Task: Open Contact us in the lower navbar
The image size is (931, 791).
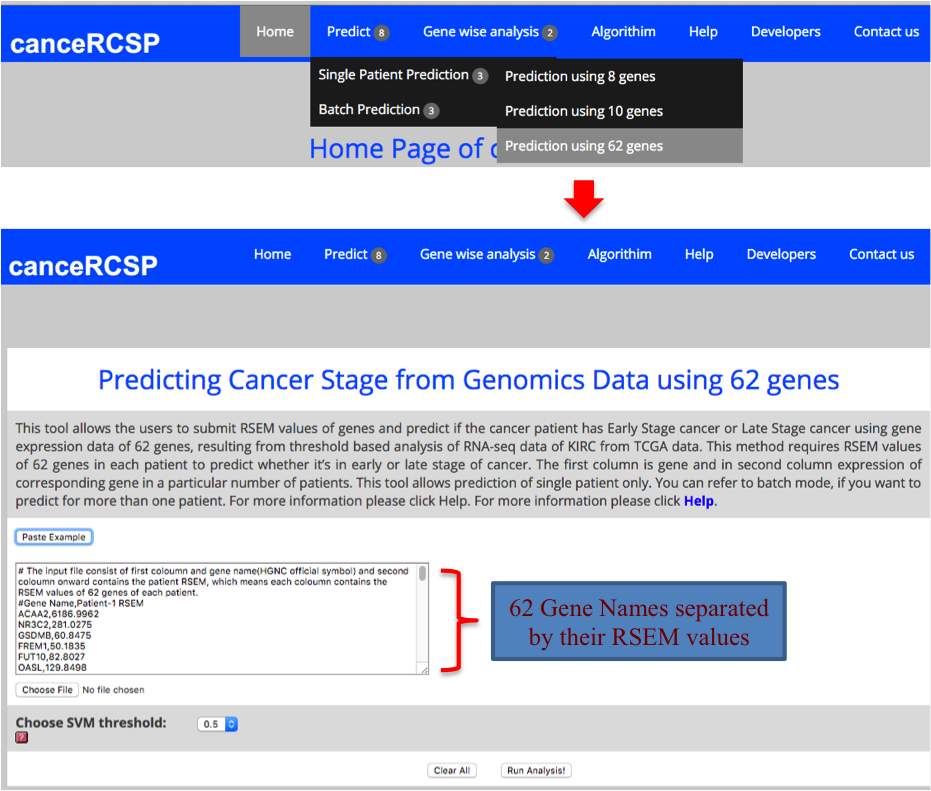Action: coord(881,254)
